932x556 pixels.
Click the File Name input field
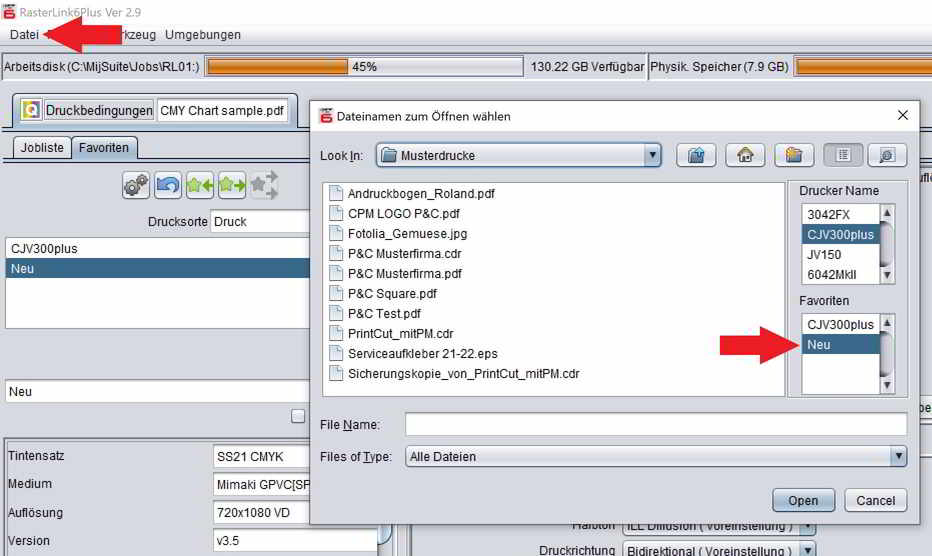655,425
